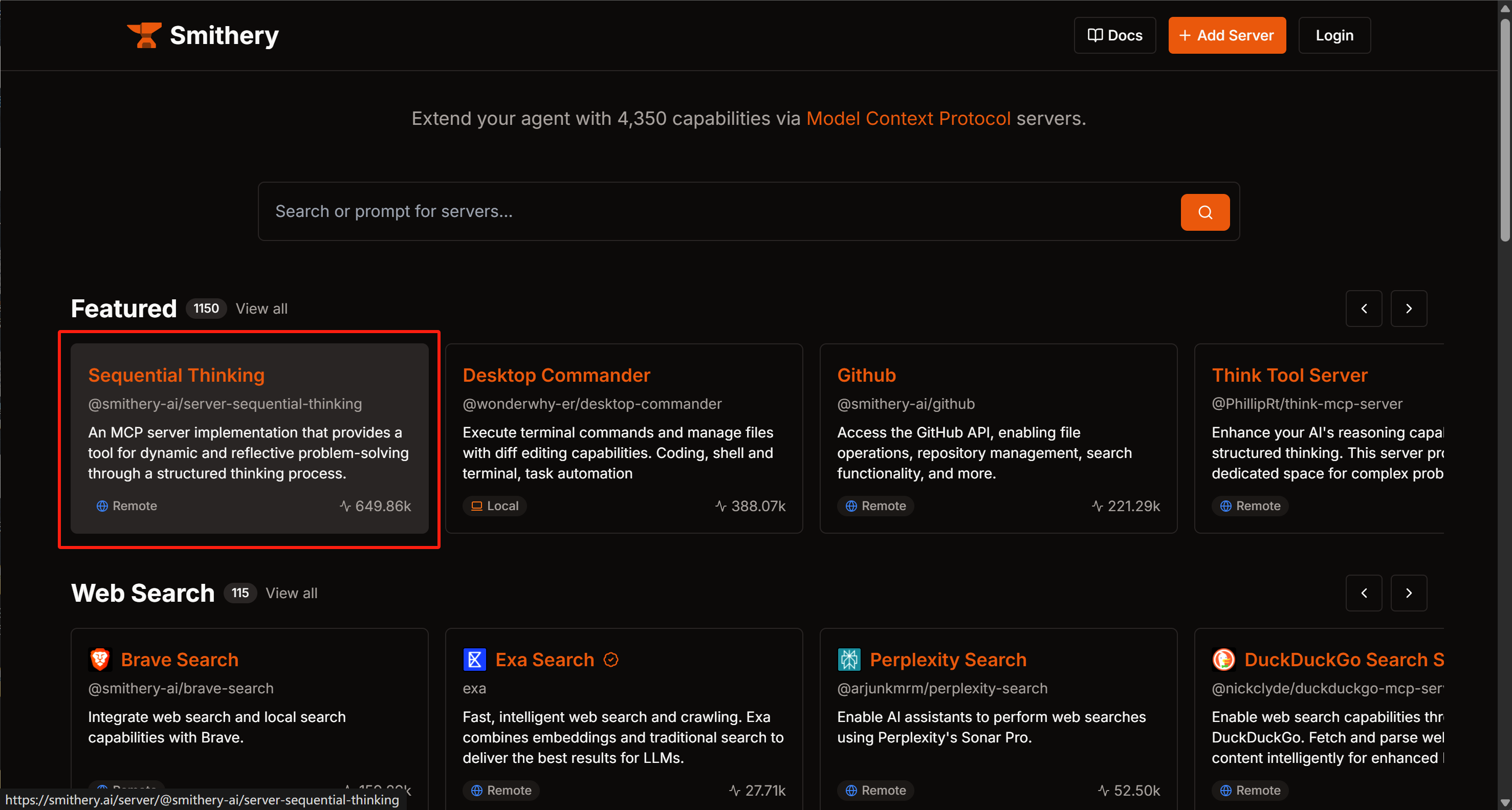
Task: Click the scrollbar down arrow
Action: pos(1505,802)
